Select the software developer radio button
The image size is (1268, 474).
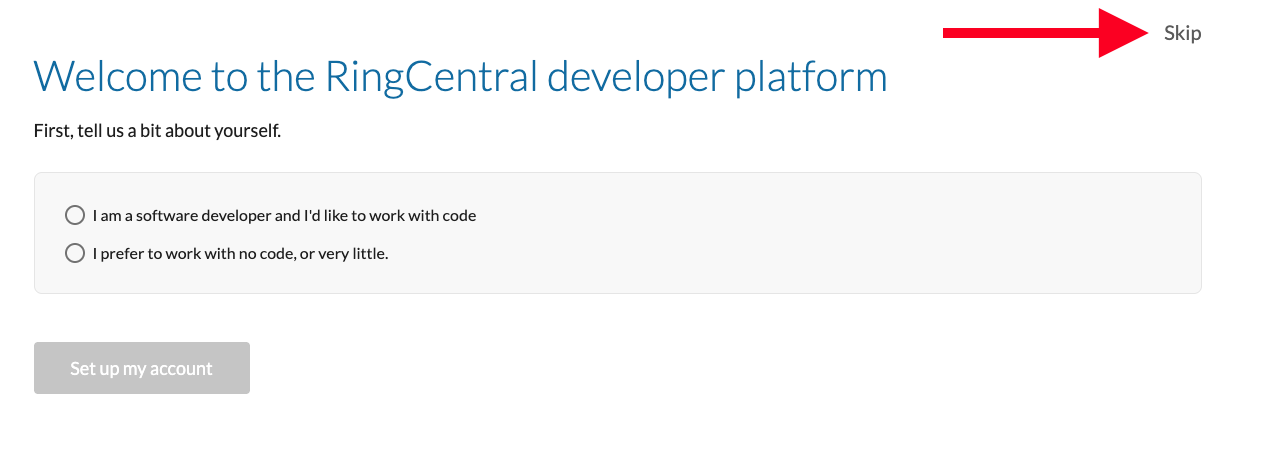74,215
